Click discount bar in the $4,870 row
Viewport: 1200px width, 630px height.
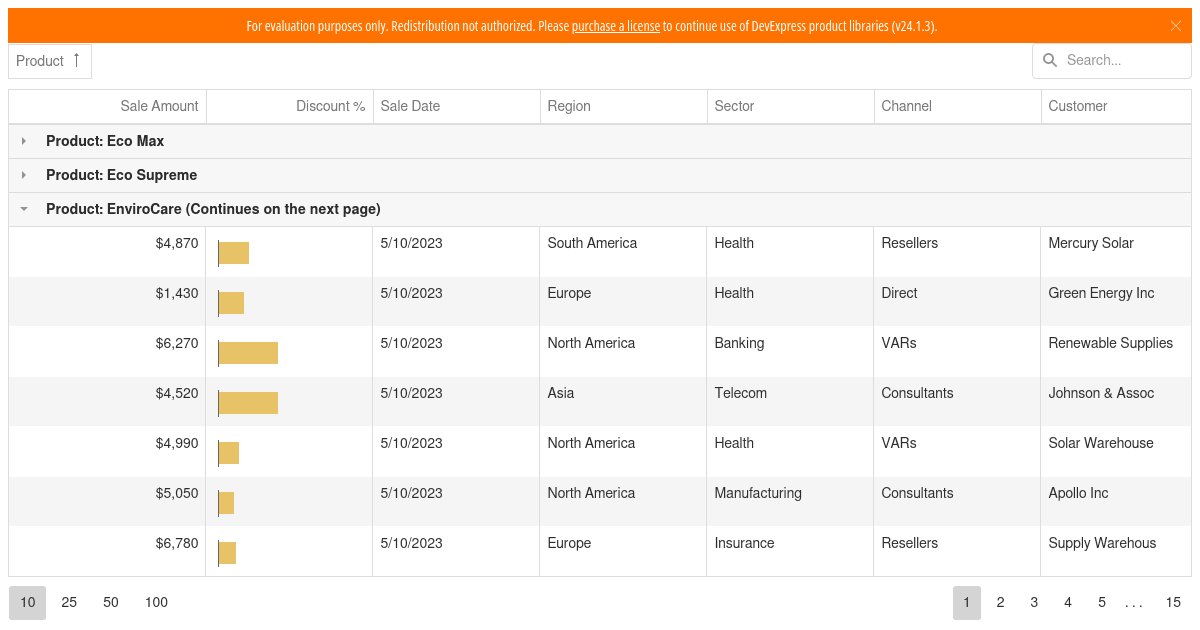pyautogui.click(x=233, y=253)
